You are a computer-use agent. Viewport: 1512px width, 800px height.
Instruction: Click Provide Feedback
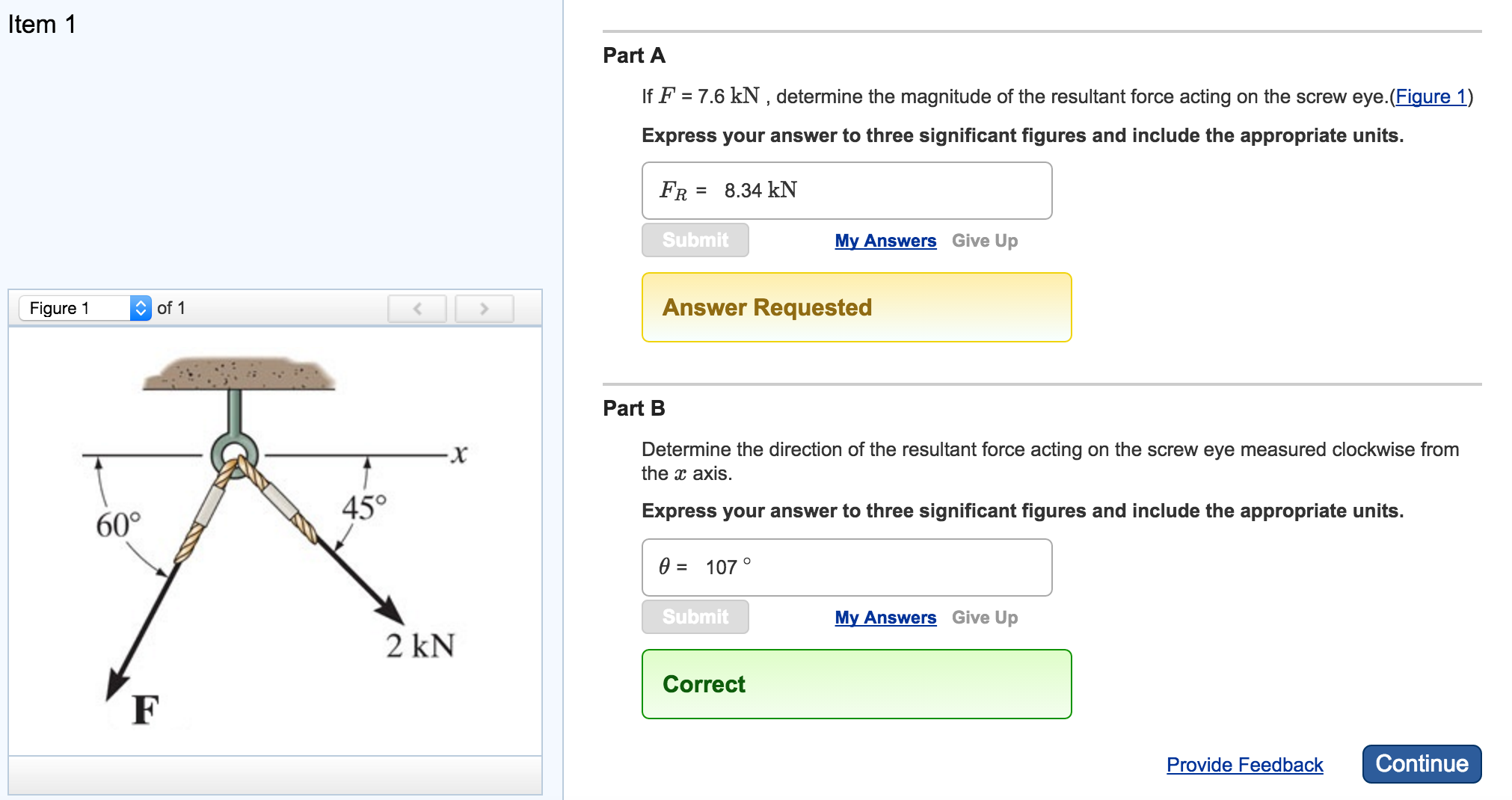click(1244, 765)
